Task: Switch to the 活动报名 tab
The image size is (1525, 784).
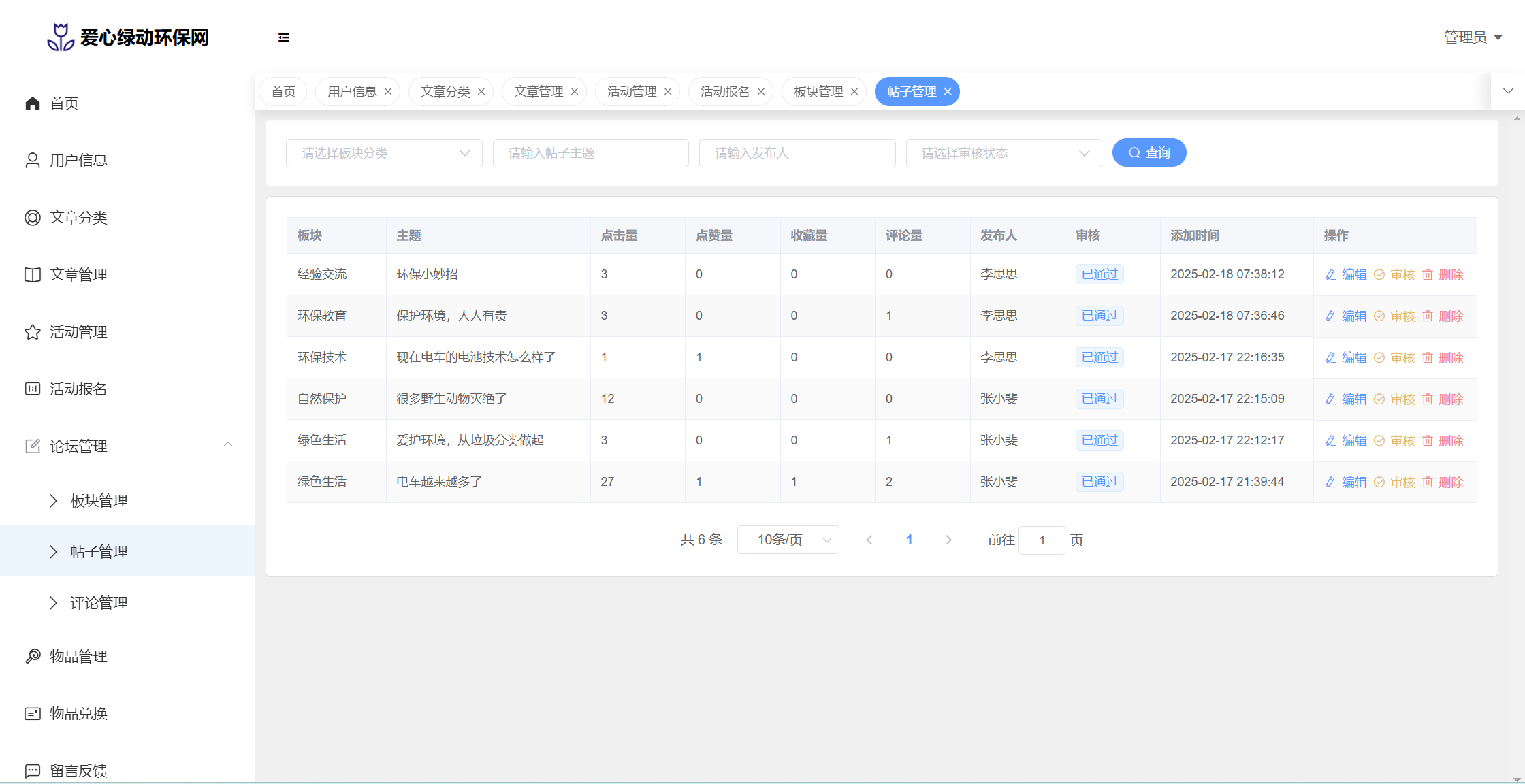Action: [x=724, y=92]
